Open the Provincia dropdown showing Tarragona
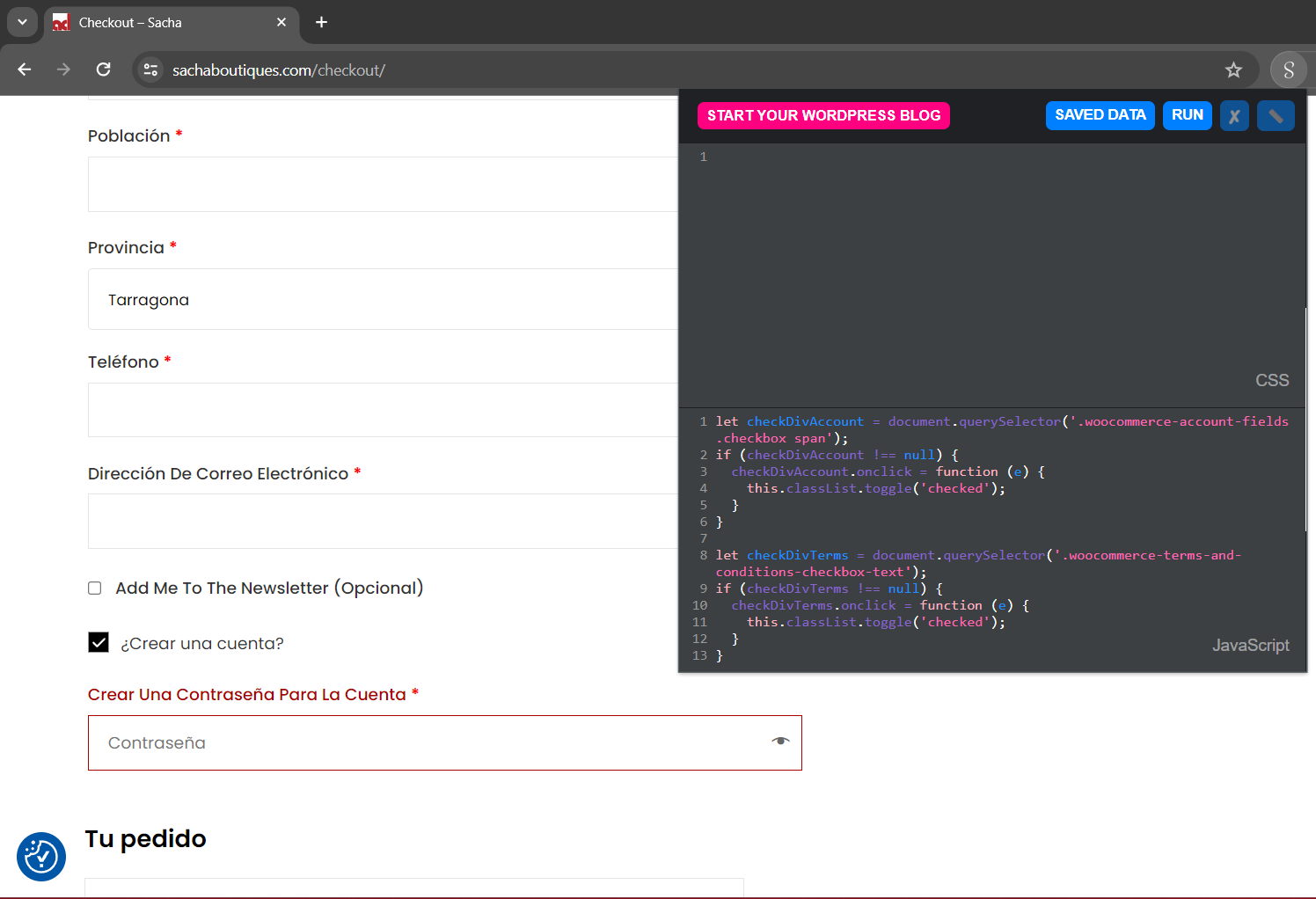The height and width of the screenshot is (899, 1316). [383, 299]
